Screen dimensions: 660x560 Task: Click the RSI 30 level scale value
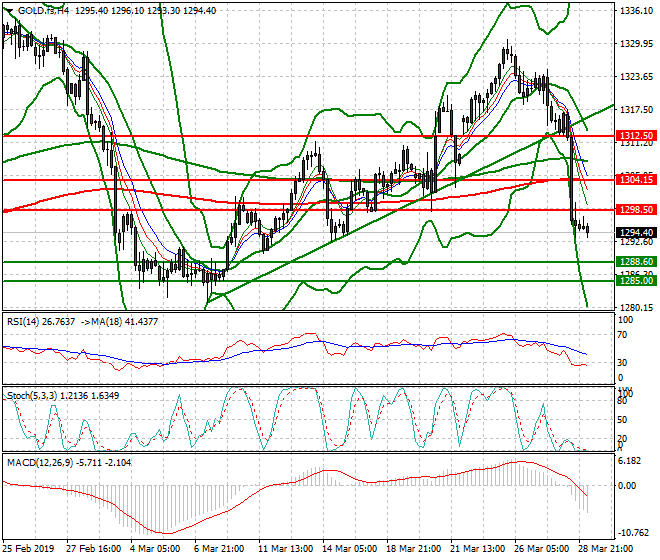[623, 363]
